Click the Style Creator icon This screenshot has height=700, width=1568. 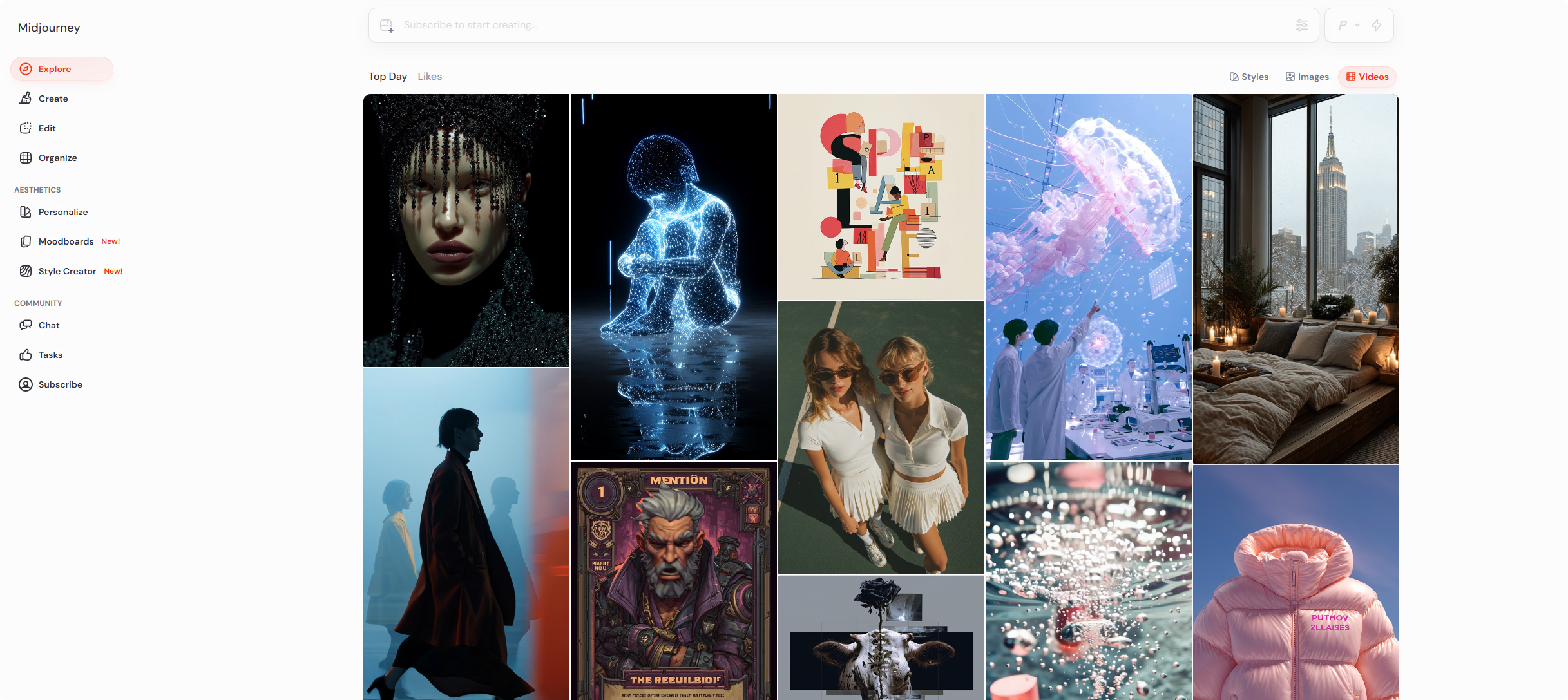coord(26,271)
